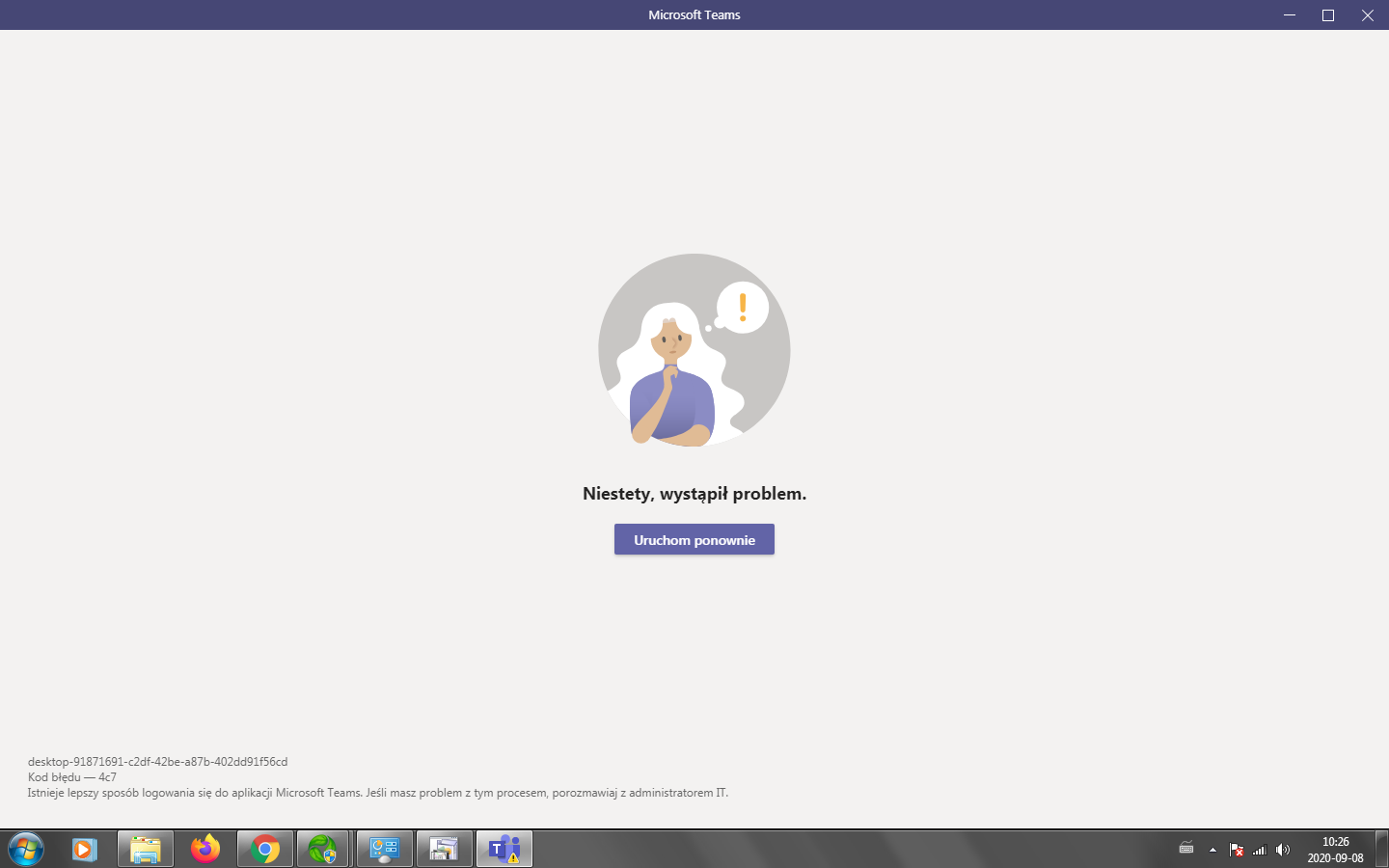The height and width of the screenshot is (868, 1389).
Task: Open the network signal tray icon
Action: click(1259, 850)
